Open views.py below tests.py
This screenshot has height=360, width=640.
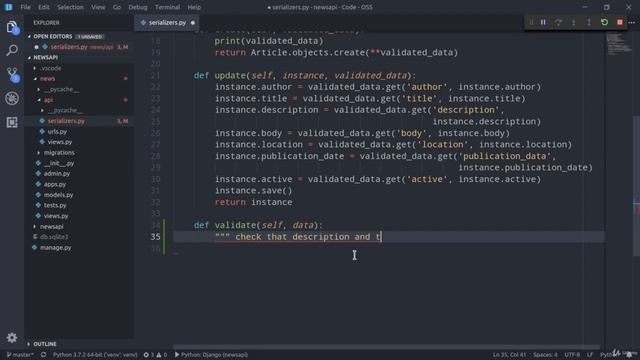(x=56, y=216)
